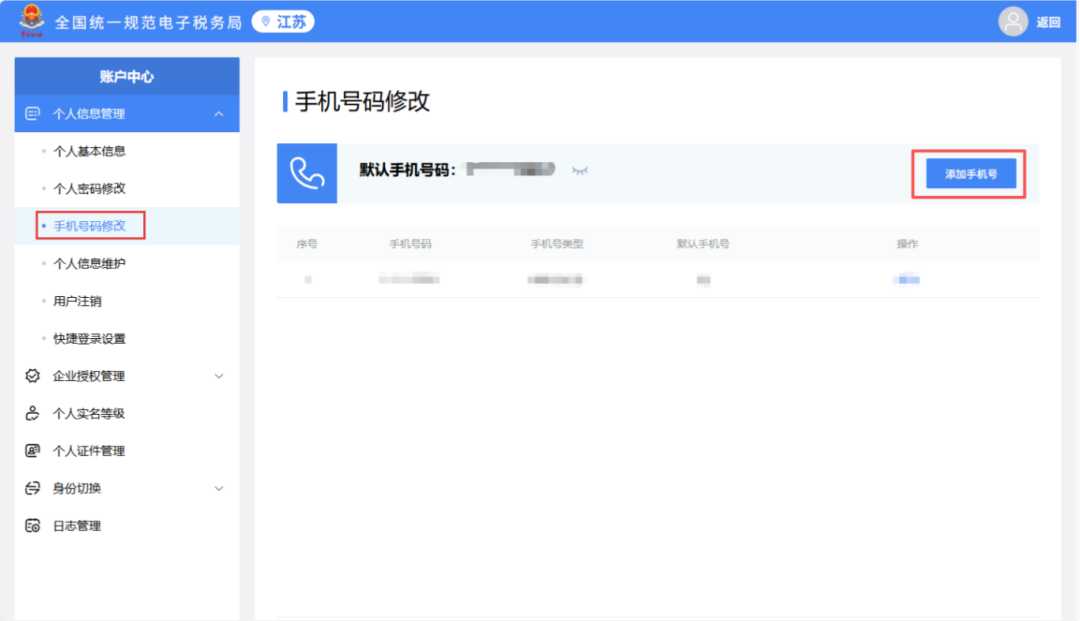Viewport: 1080px width, 621px height.
Task: Click the 个人证件管理 ID card icon
Action: pyautogui.click(x=32, y=451)
